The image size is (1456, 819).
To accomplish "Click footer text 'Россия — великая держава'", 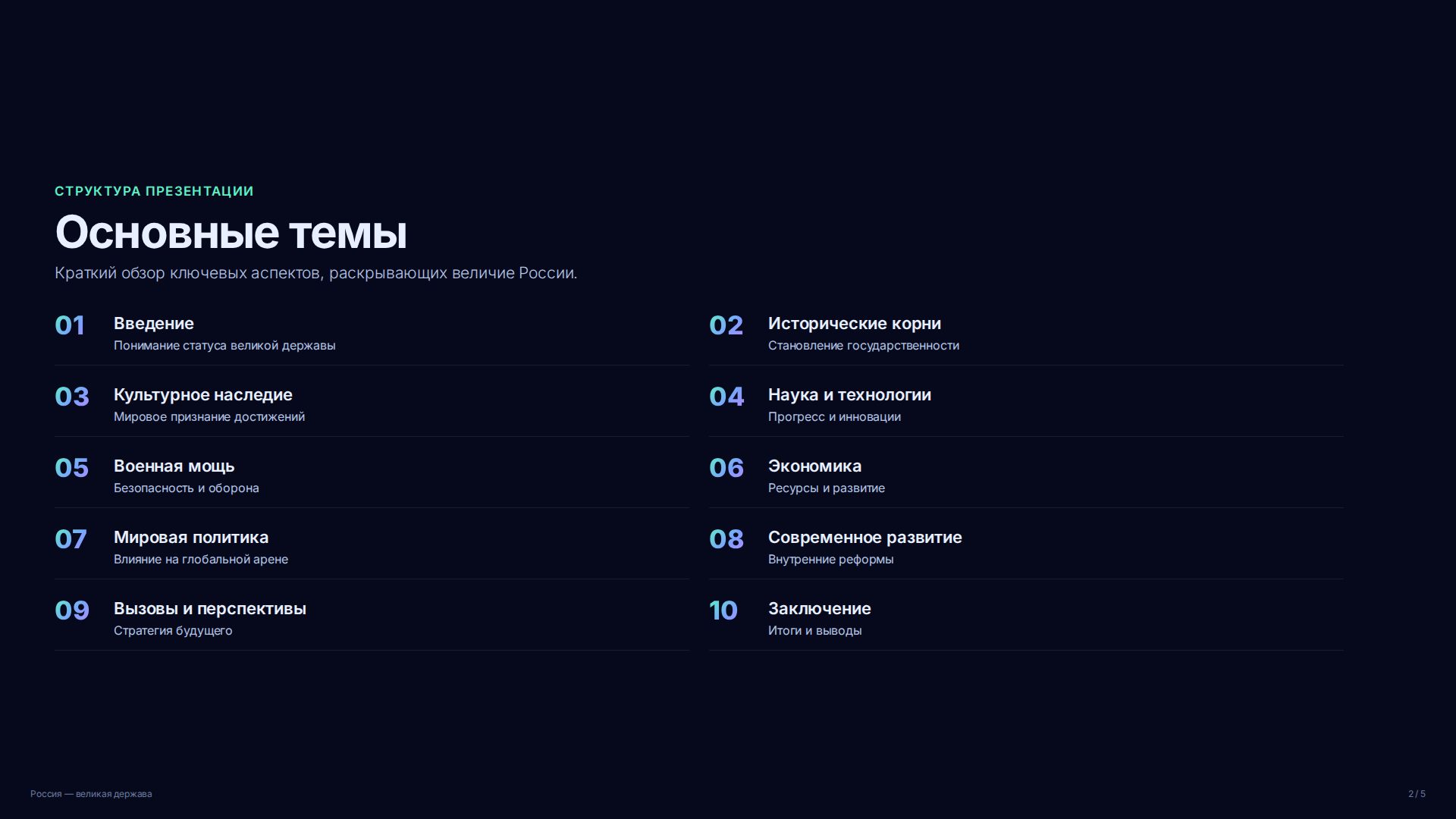I will pos(91,794).
